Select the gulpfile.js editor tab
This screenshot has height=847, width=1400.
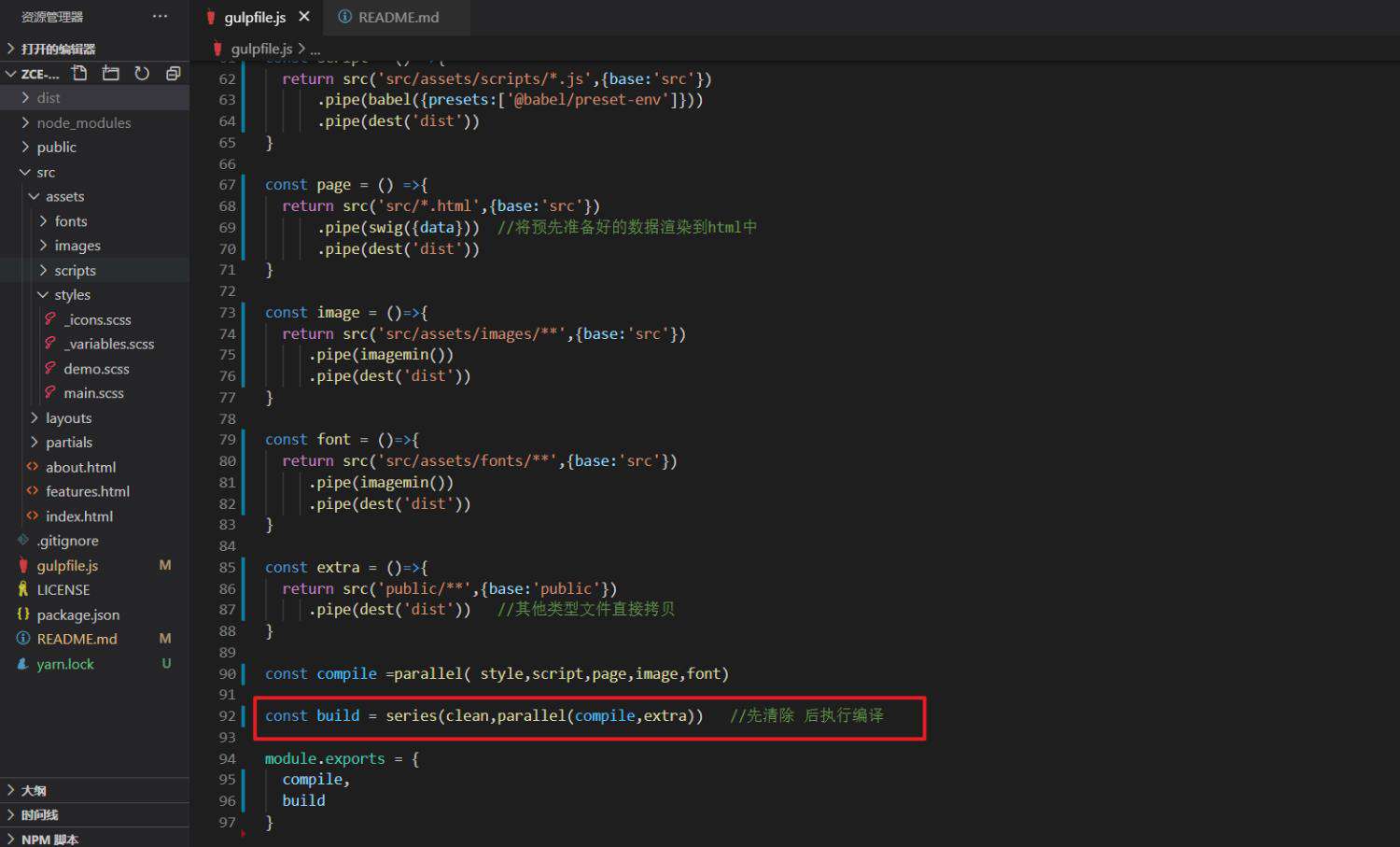[255, 17]
